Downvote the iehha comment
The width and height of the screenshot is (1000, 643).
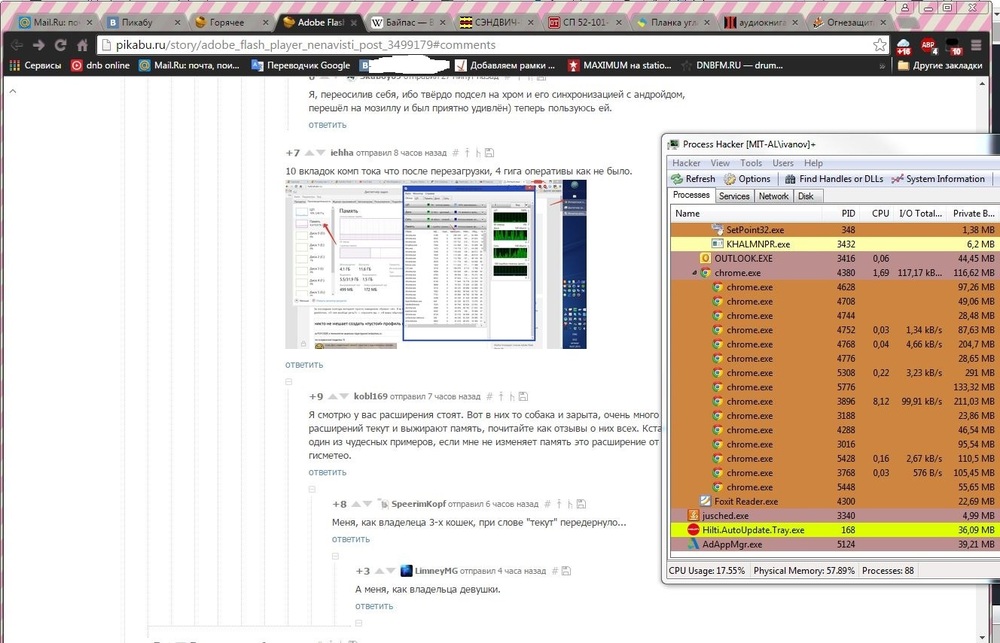tap(321, 152)
